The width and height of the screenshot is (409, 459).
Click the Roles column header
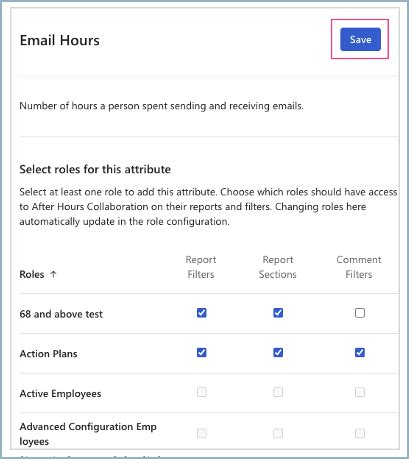(32, 274)
